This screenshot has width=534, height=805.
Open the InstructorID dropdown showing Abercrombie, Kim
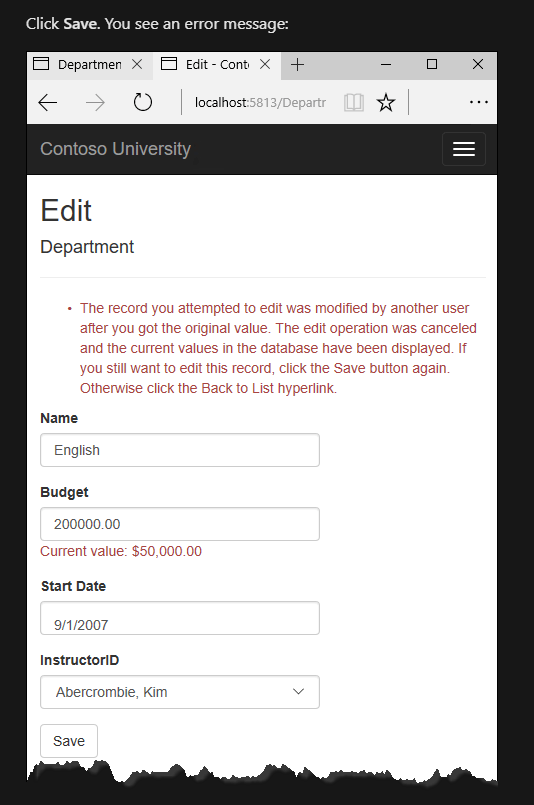180,692
